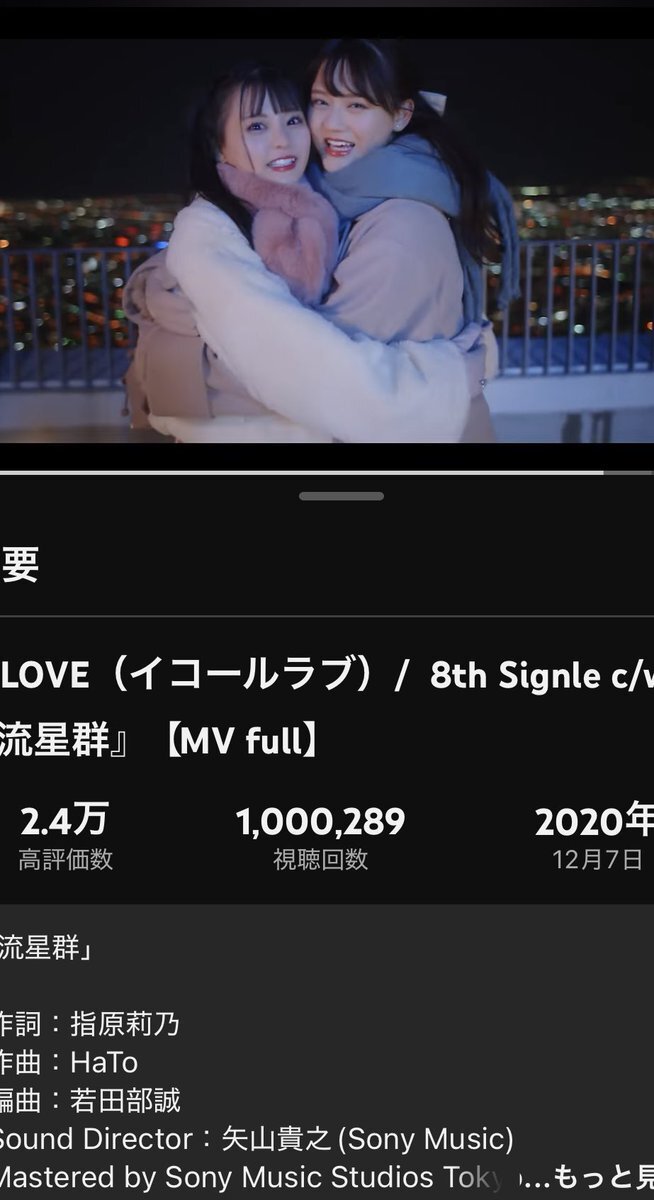Screen dimensions: 654x1200
Task: Tap the 1,000,289 view count
Action: click(x=321, y=822)
